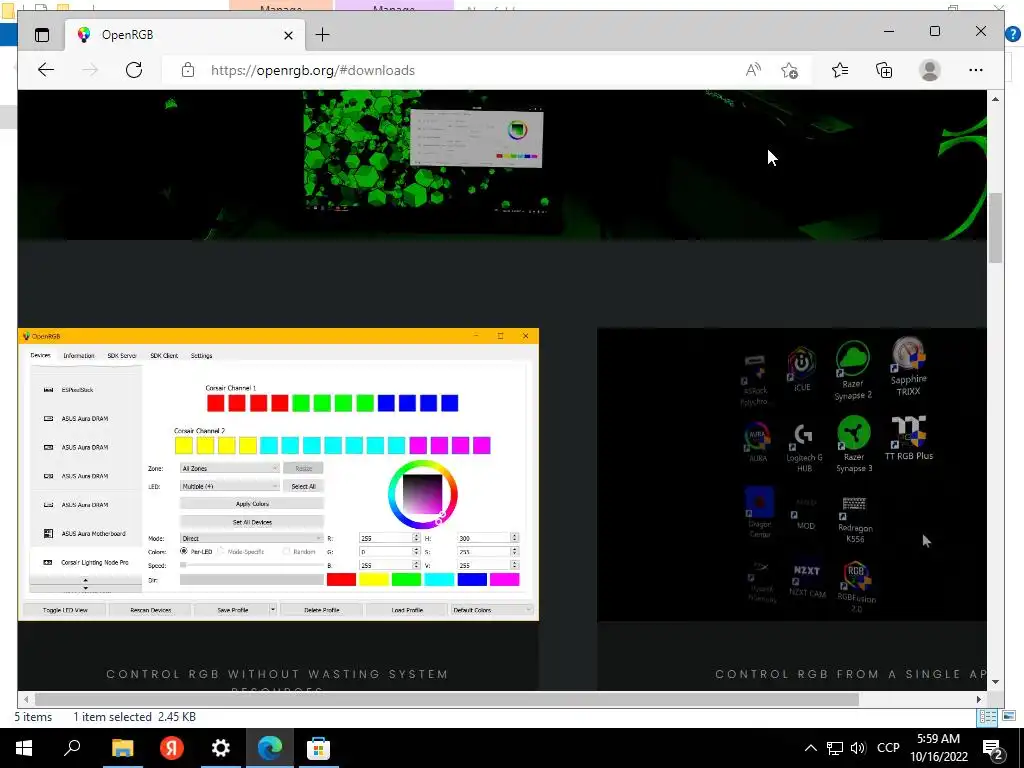Click the AURA desktop icon
Screen dimensions: 1024x768
coord(757,441)
